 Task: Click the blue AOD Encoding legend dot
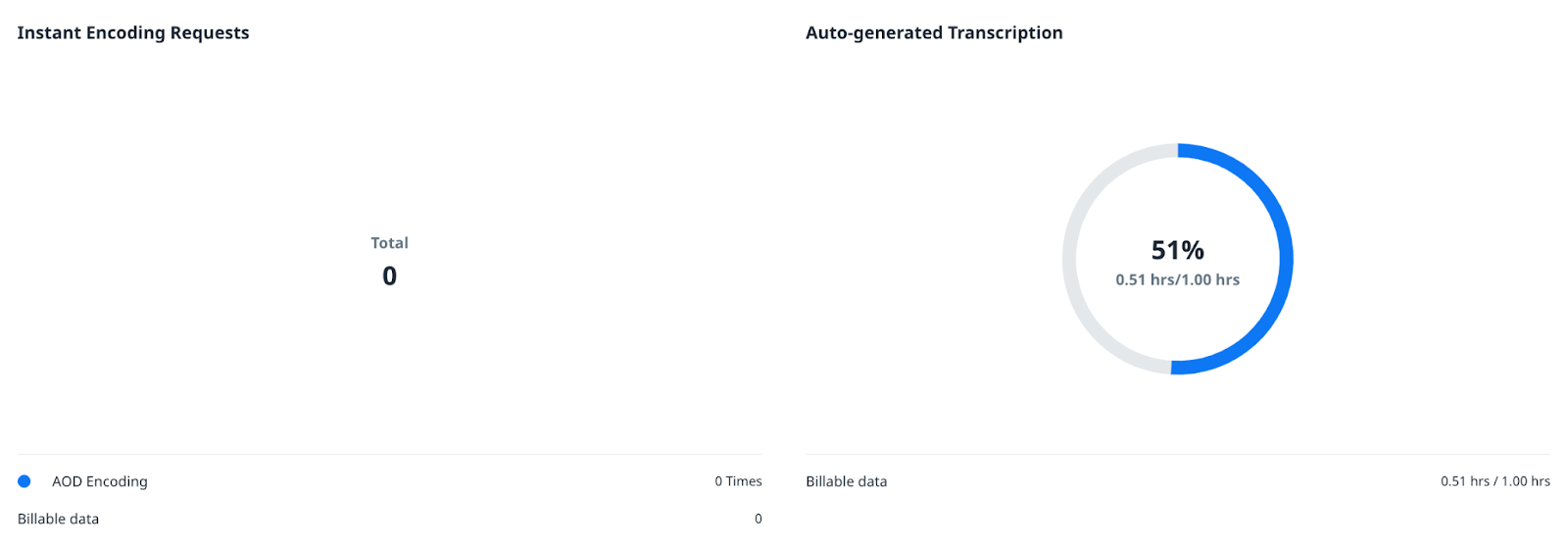(24, 481)
